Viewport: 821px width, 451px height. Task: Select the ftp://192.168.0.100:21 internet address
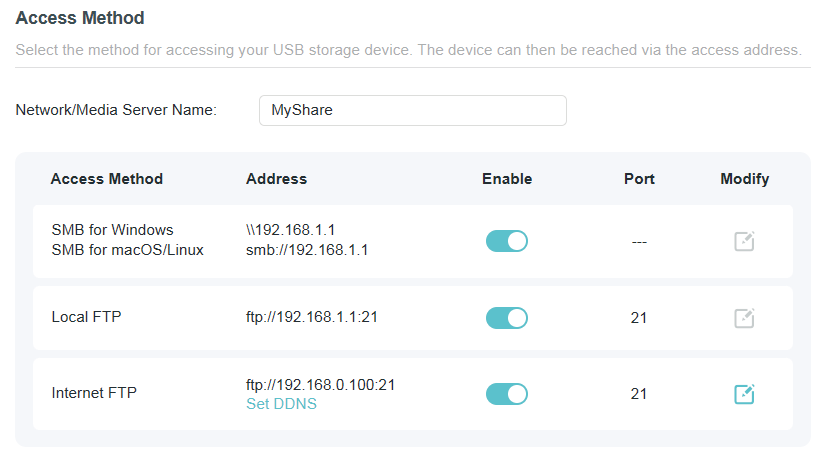click(321, 384)
